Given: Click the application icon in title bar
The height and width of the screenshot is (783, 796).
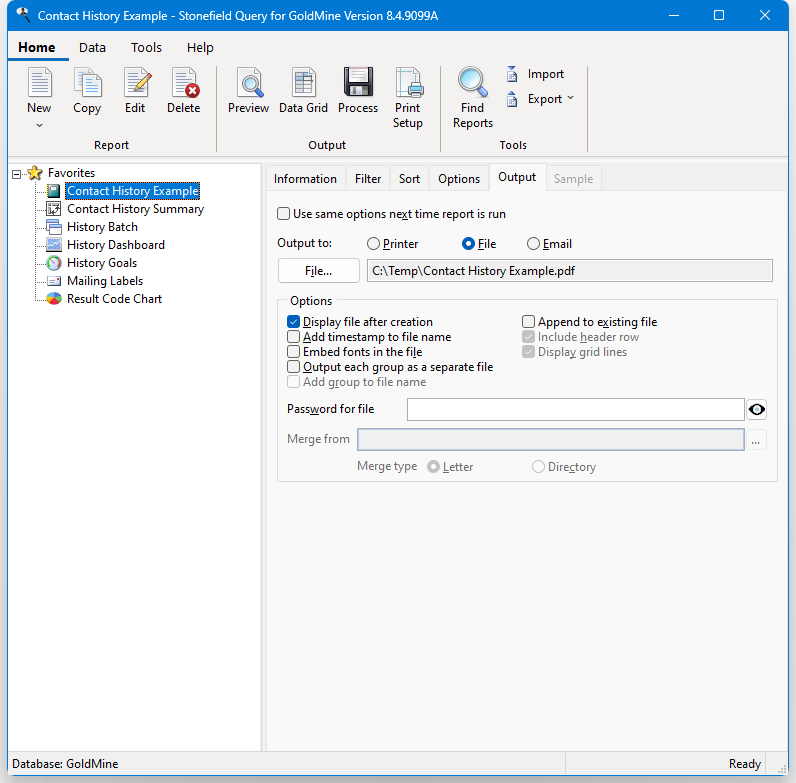Looking at the screenshot, I should coord(23,15).
